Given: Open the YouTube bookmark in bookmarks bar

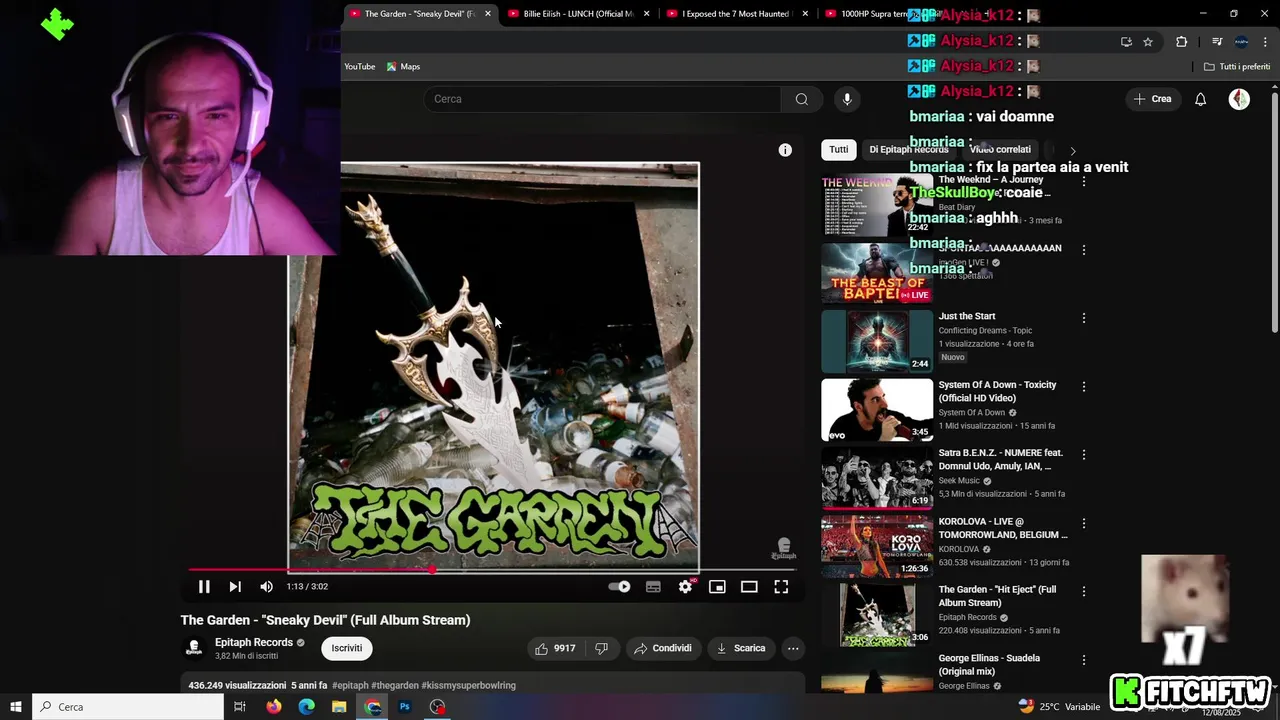Looking at the screenshot, I should [x=359, y=67].
